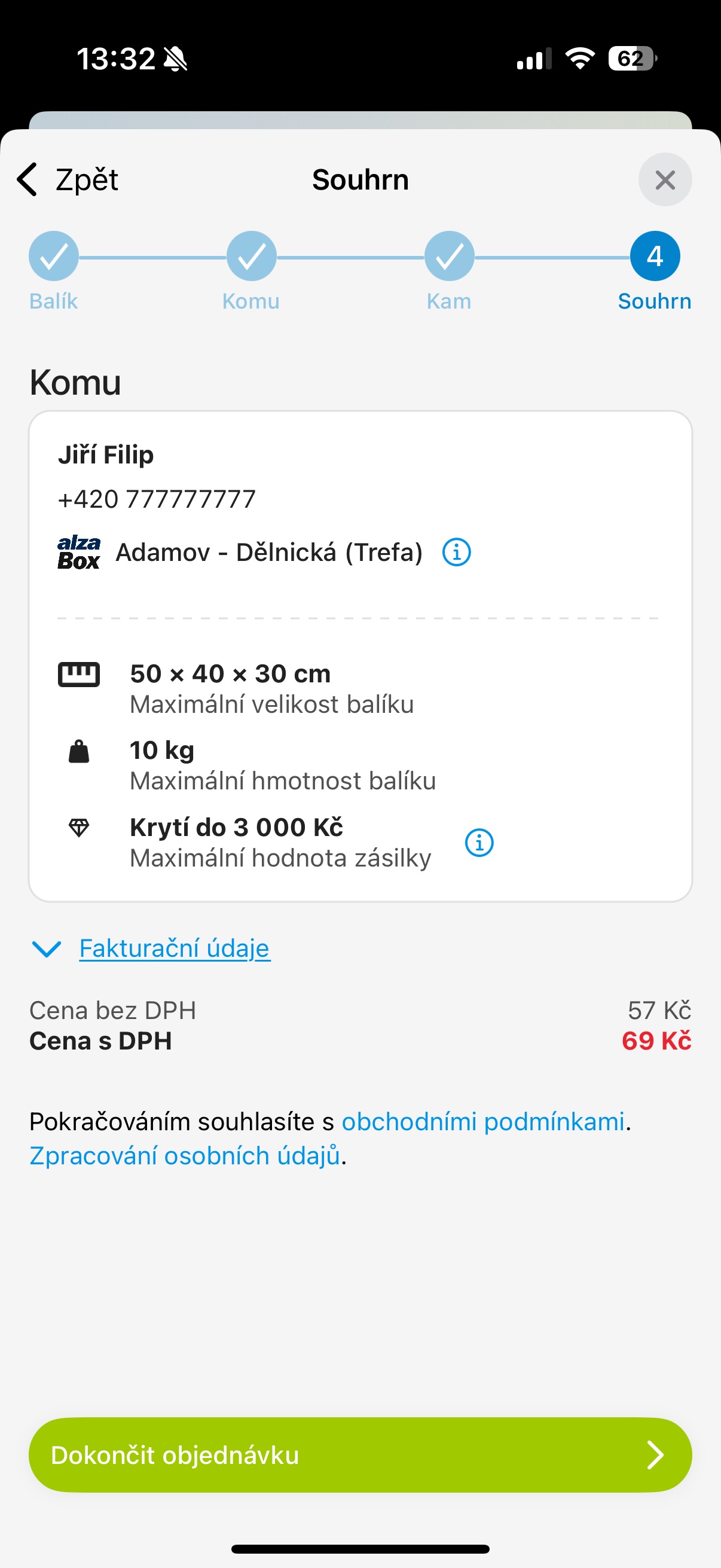
Task: Tap the AlzaBox logo icon
Action: click(78, 552)
